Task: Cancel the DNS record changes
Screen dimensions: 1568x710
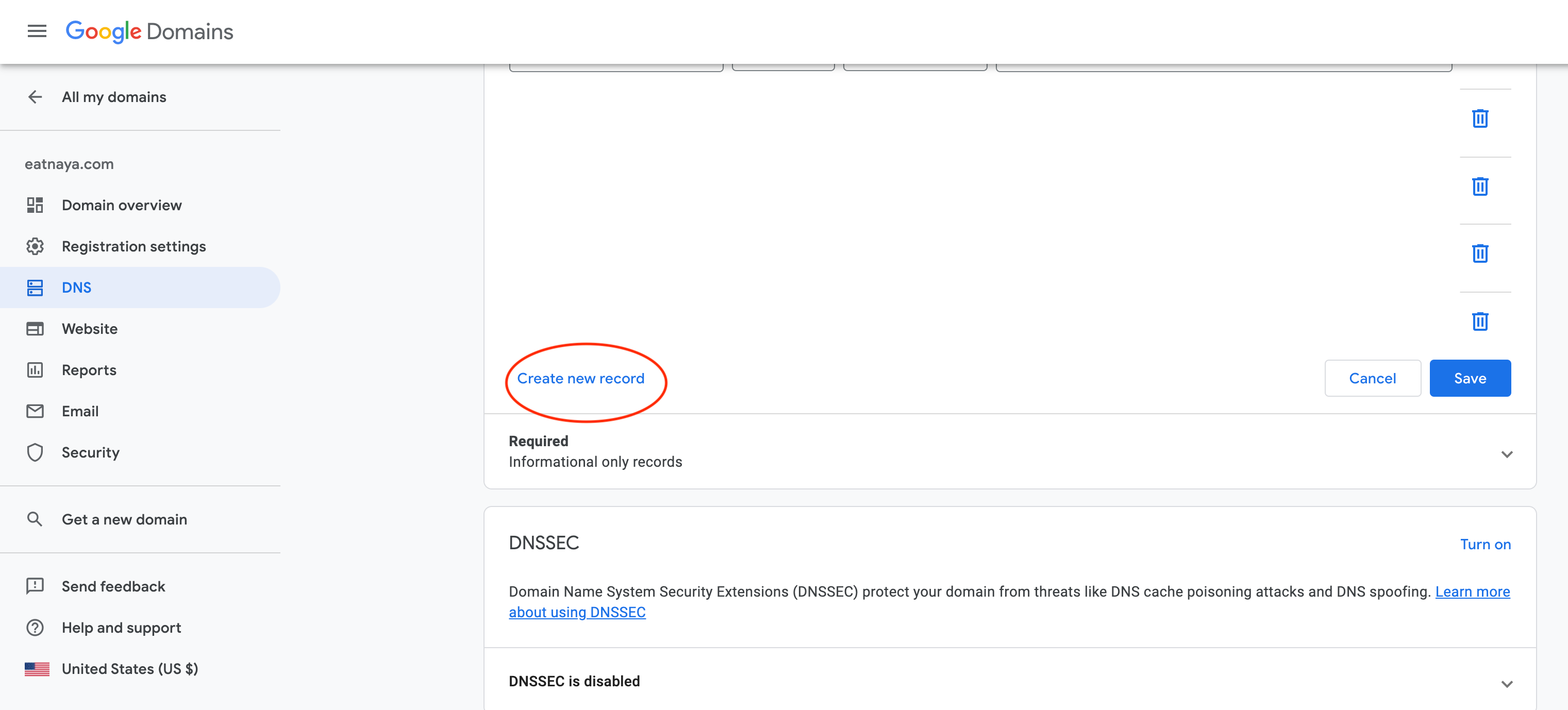Action: point(1372,378)
